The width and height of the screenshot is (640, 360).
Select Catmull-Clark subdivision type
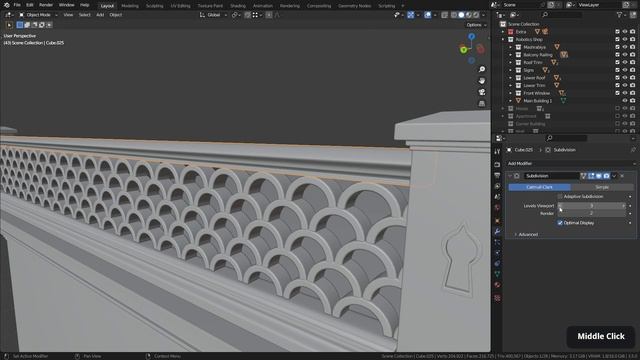click(539, 187)
